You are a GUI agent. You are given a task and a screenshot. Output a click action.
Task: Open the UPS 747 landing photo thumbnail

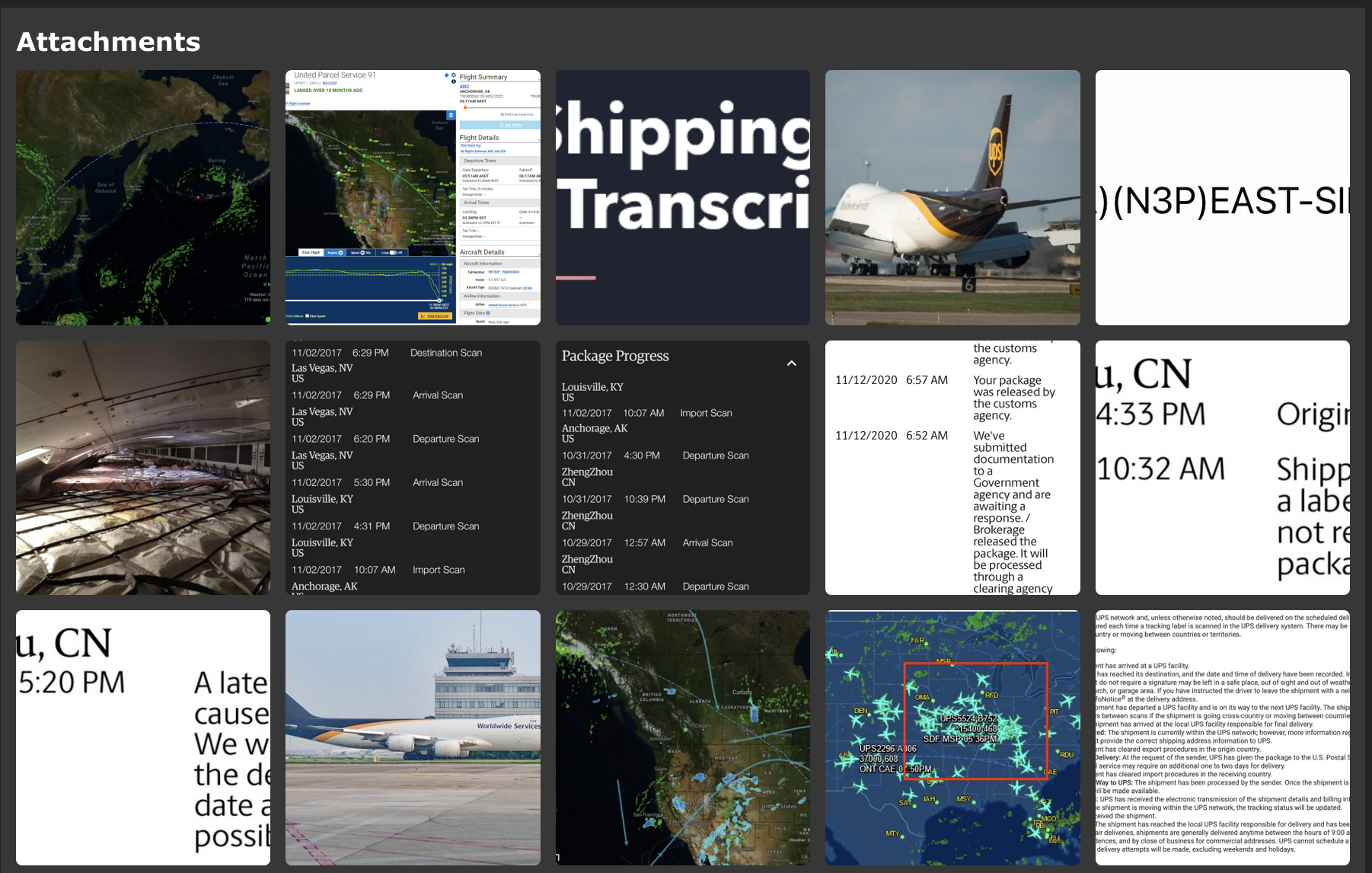click(952, 198)
